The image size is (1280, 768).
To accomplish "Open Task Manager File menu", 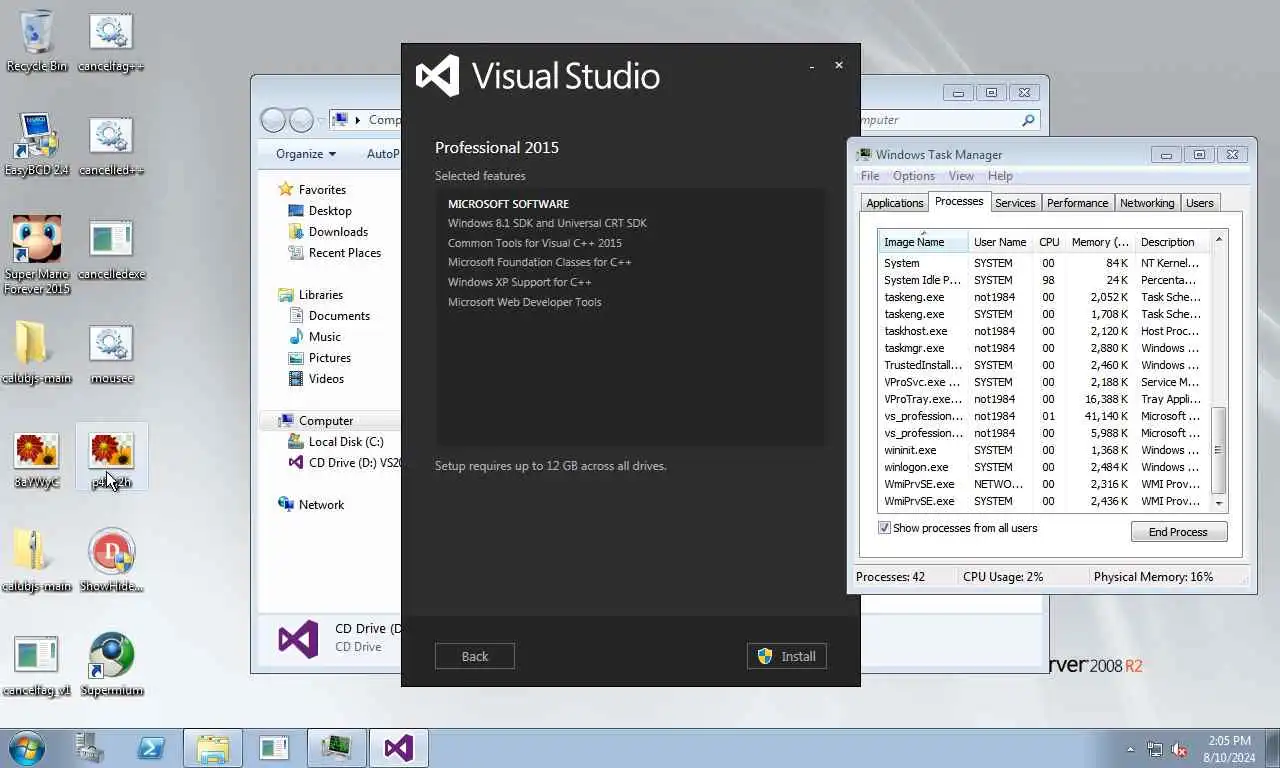I will tap(870, 176).
